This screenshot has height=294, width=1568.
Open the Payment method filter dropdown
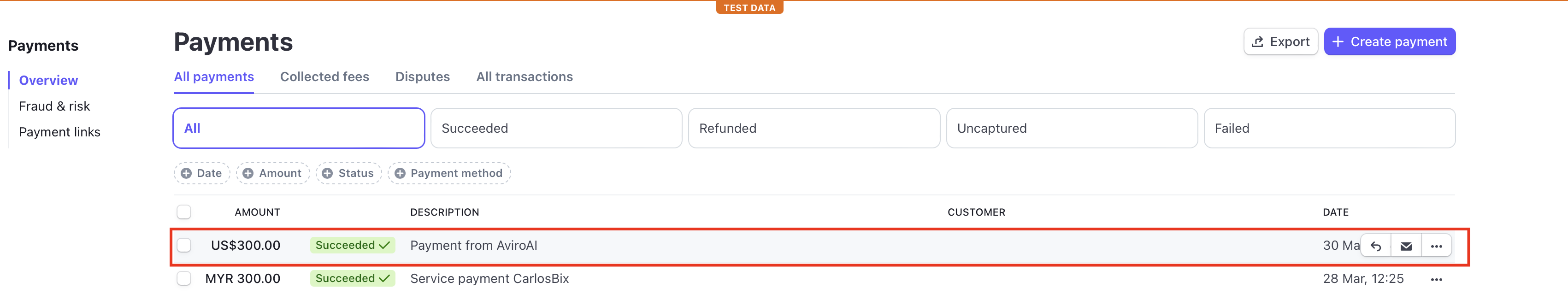click(x=449, y=173)
